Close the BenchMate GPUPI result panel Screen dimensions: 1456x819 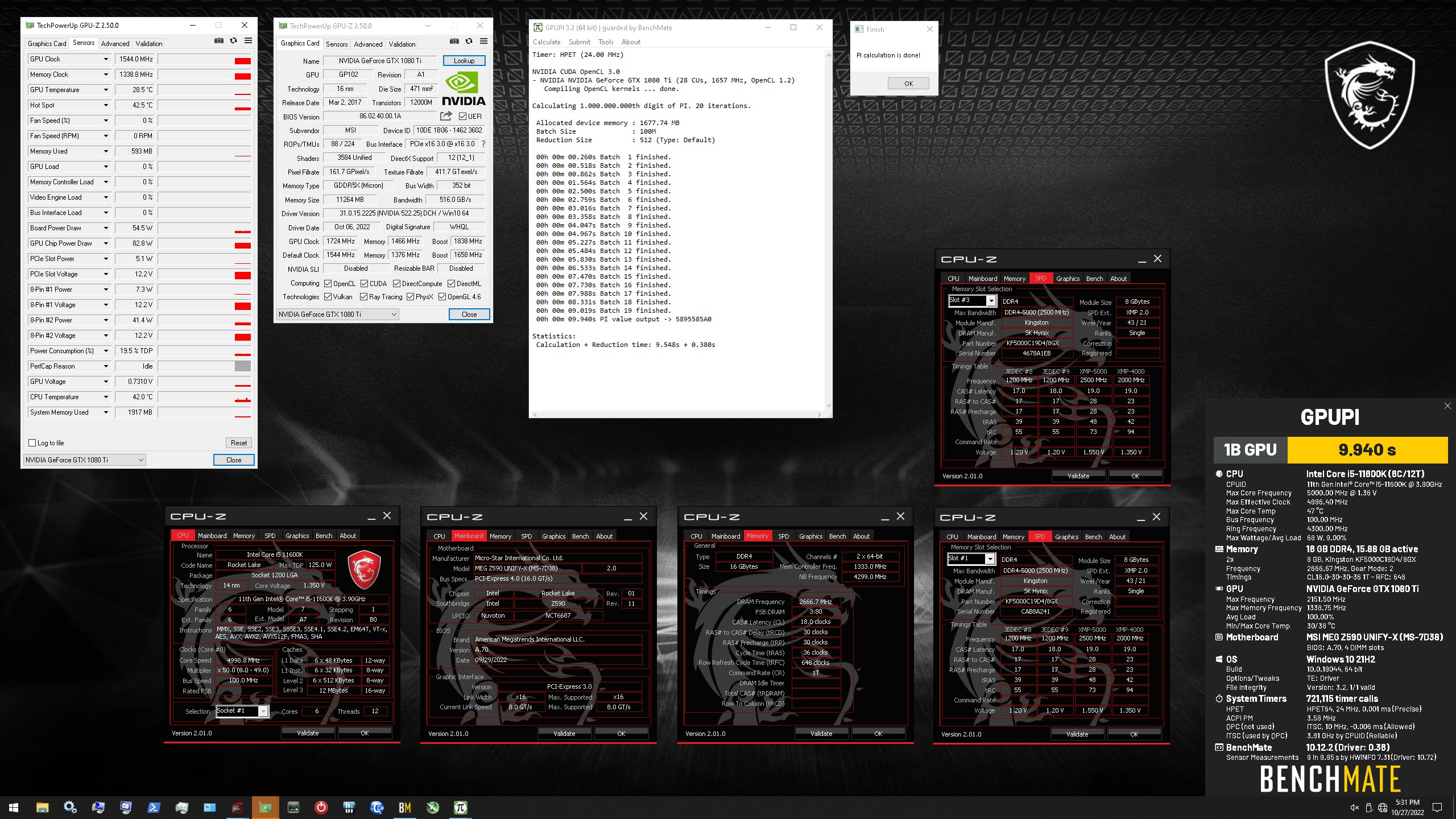(x=1447, y=406)
